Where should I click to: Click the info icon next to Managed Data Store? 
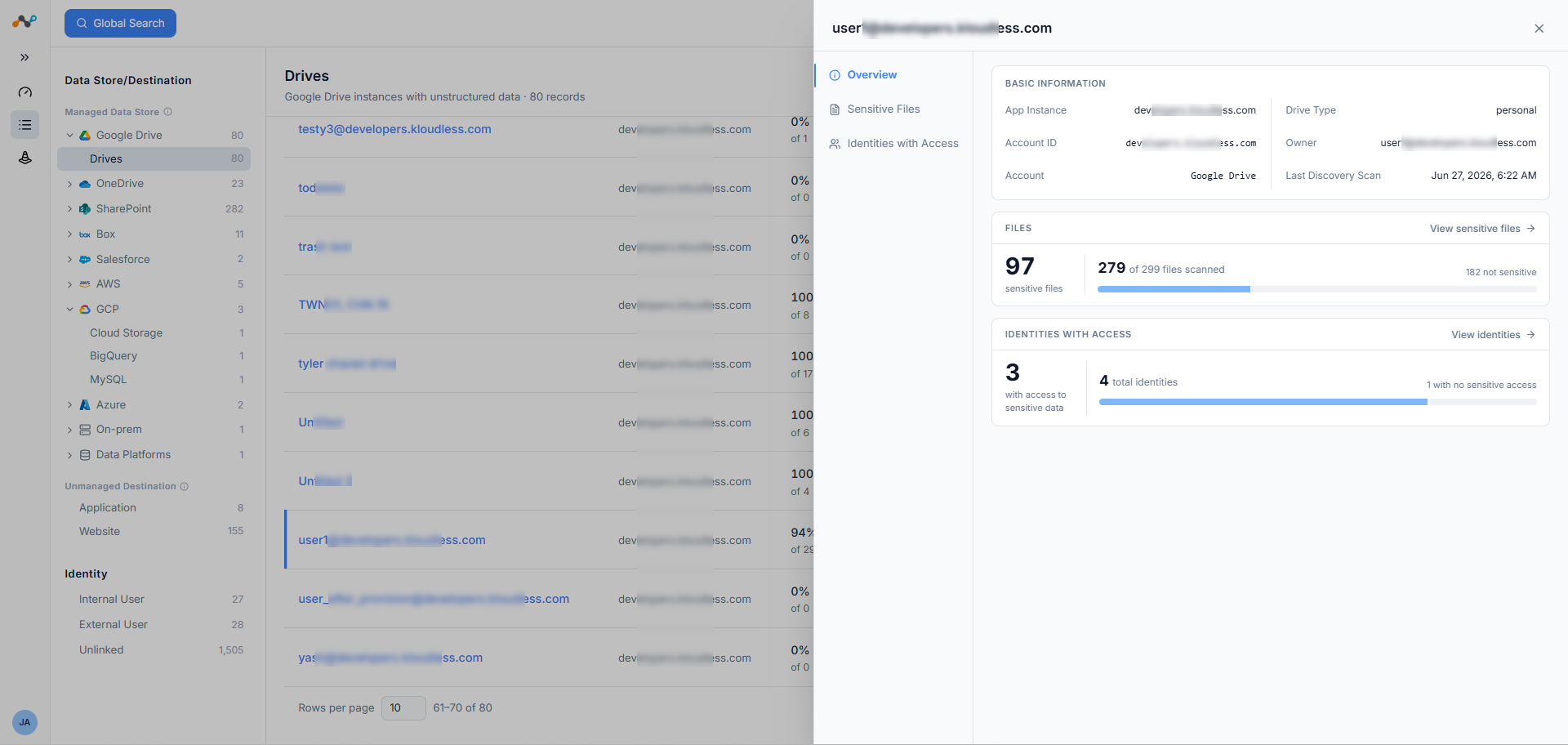[167, 112]
